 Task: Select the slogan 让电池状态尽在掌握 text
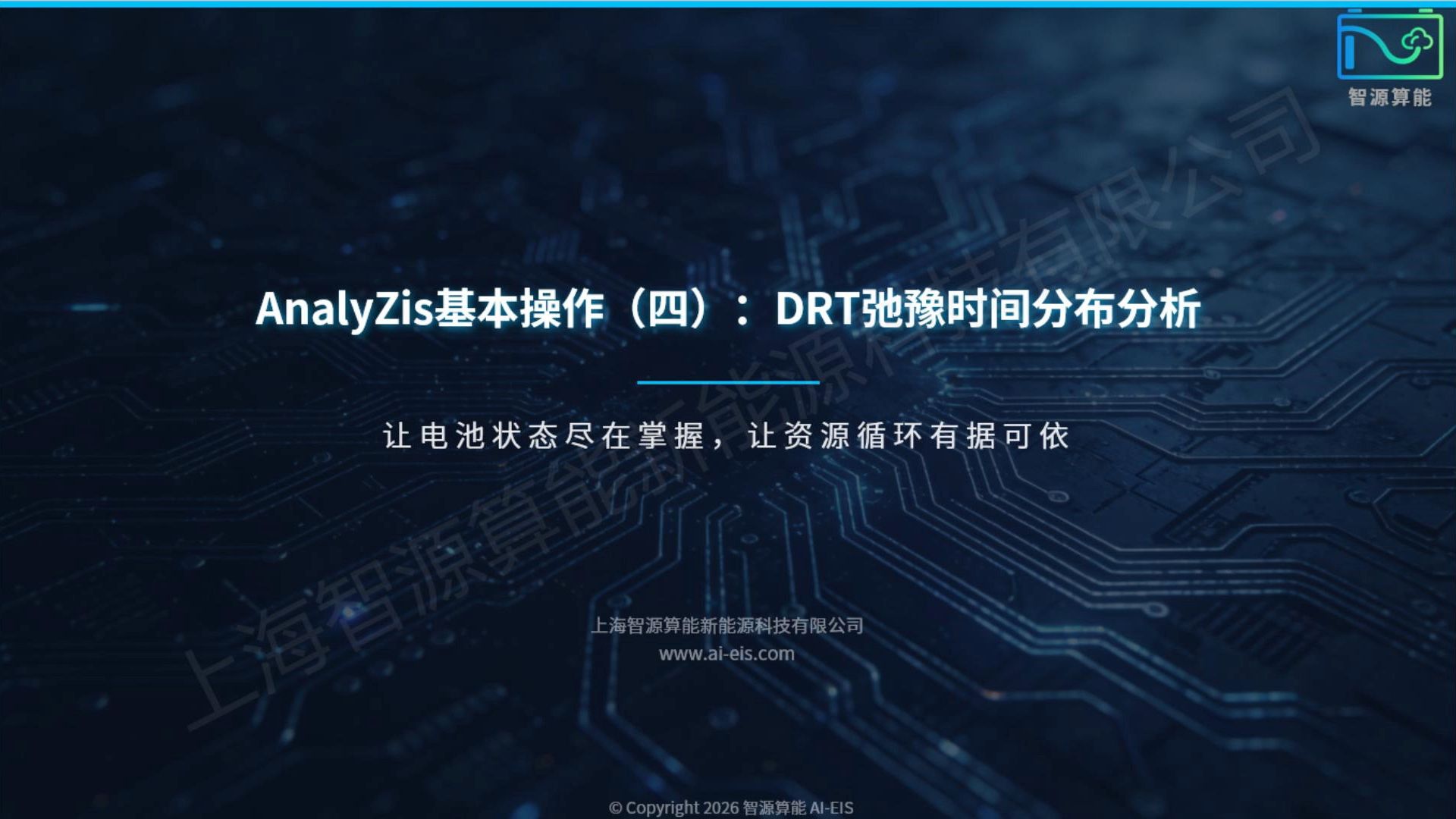544,436
